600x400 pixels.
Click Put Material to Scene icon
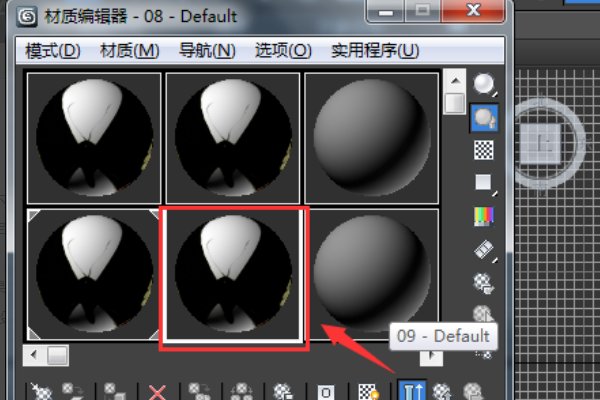[x=73, y=391]
